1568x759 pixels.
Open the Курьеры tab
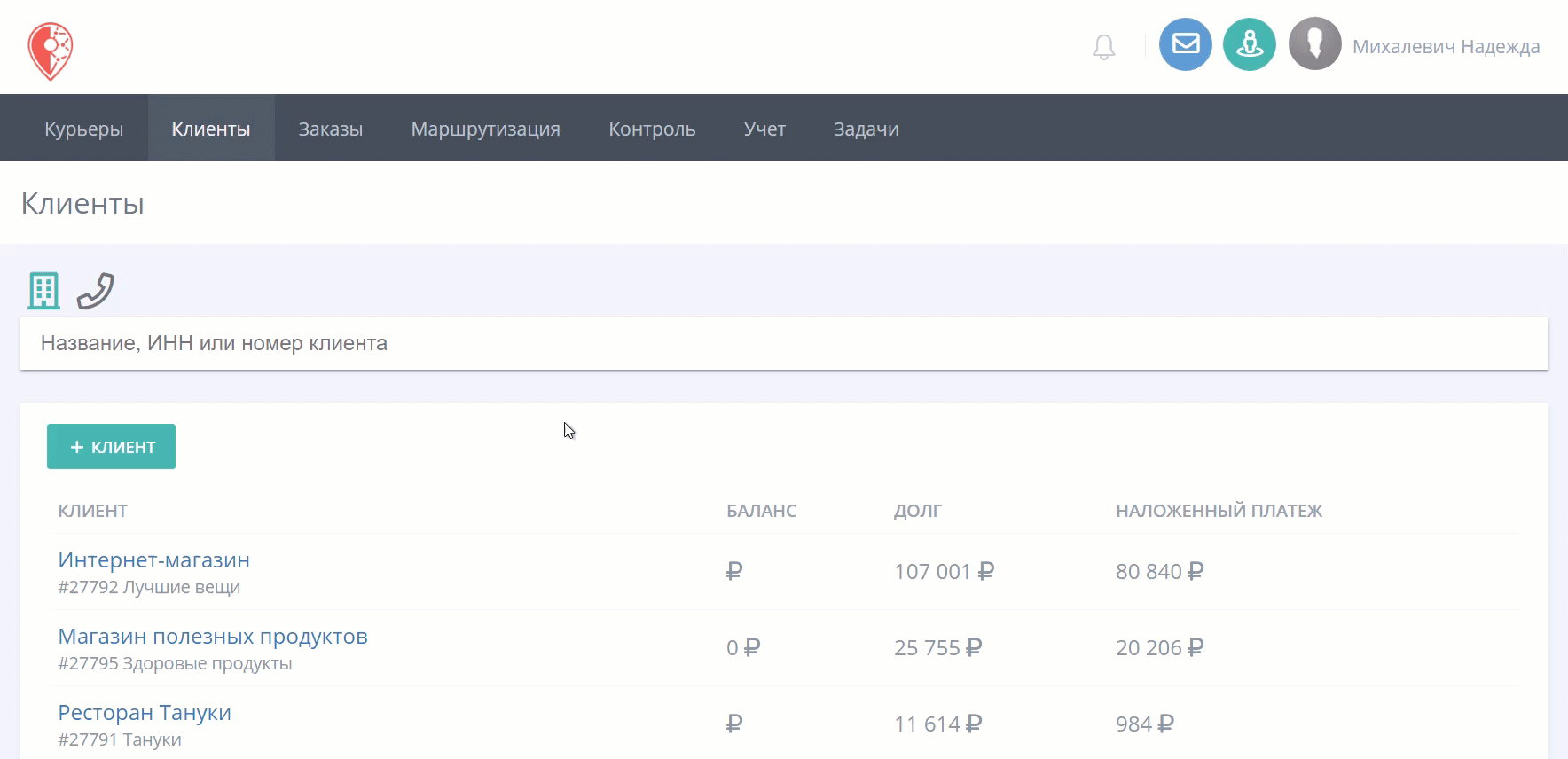(84, 129)
